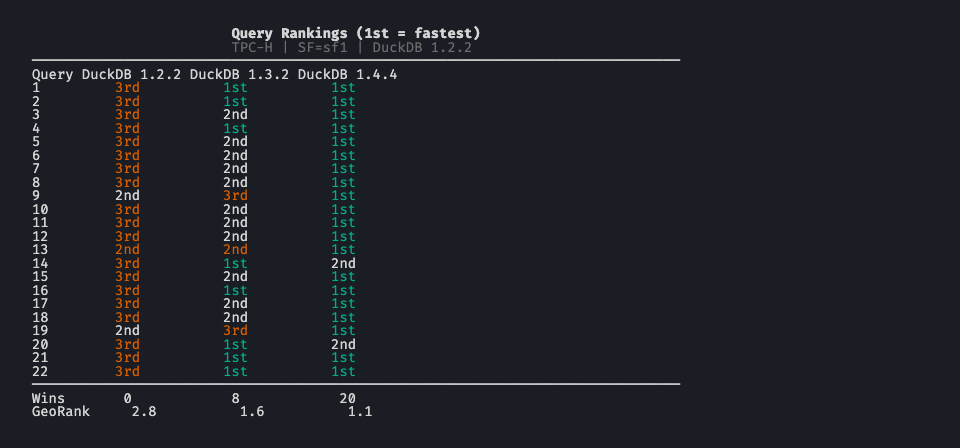Click query 13's '2nd' under DuckDB 1.2.2

pyautogui.click(x=127, y=250)
